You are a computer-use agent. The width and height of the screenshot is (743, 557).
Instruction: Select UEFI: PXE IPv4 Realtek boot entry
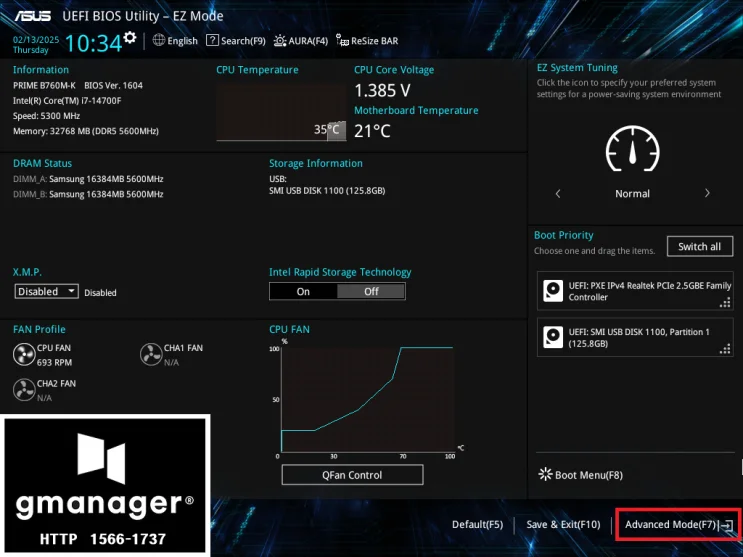click(635, 291)
